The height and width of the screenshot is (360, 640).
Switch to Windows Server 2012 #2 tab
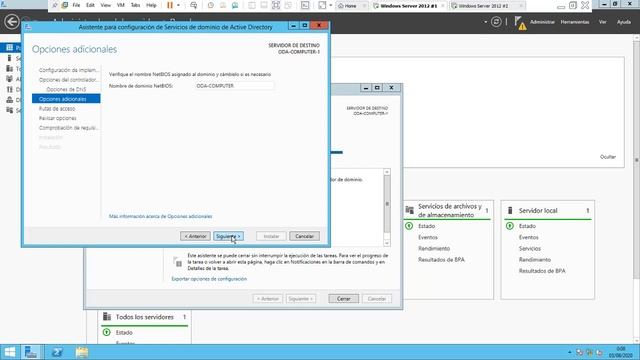488,6
